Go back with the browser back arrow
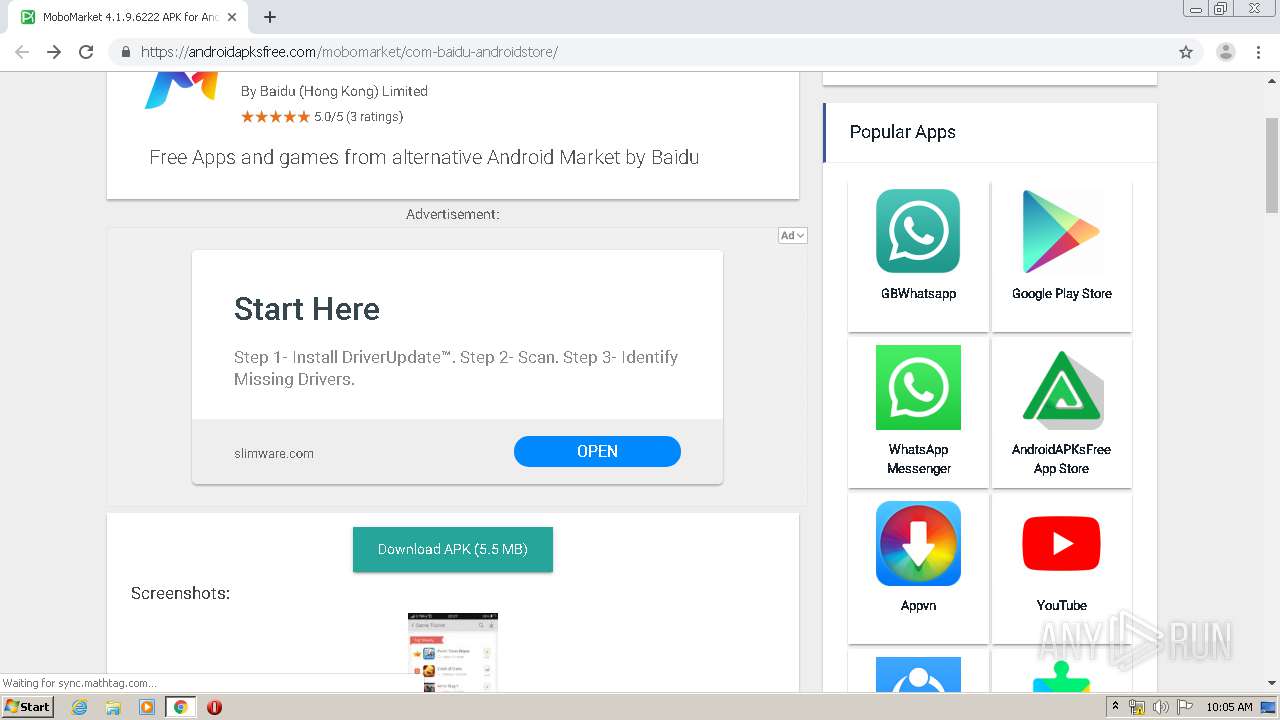This screenshot has height=720, width=1280. (22, 52)
